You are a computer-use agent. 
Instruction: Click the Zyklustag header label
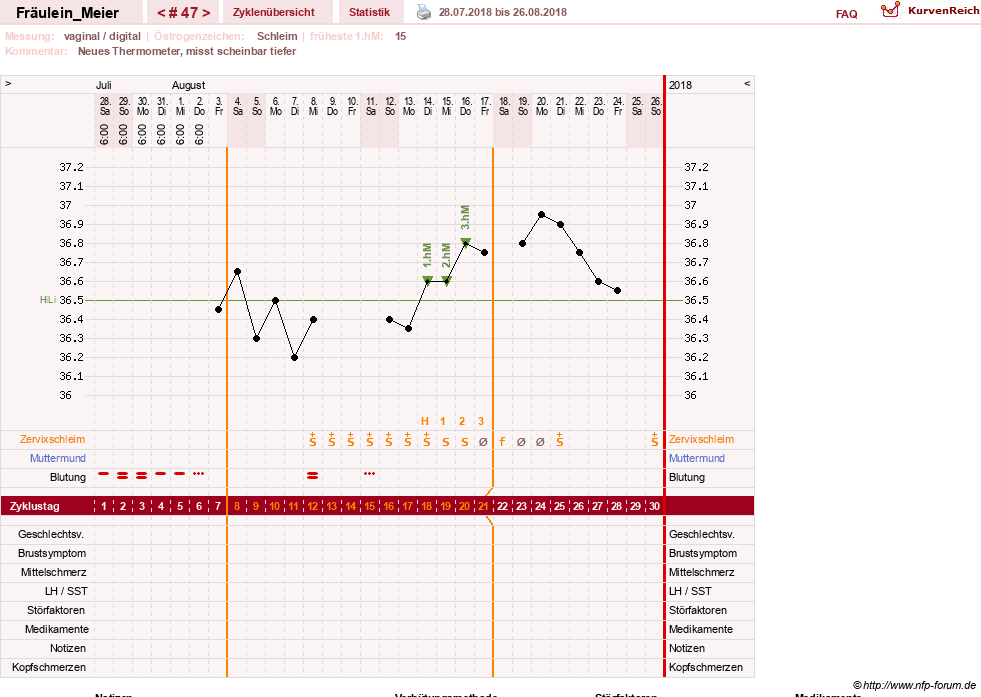click(x=34, y=506)
